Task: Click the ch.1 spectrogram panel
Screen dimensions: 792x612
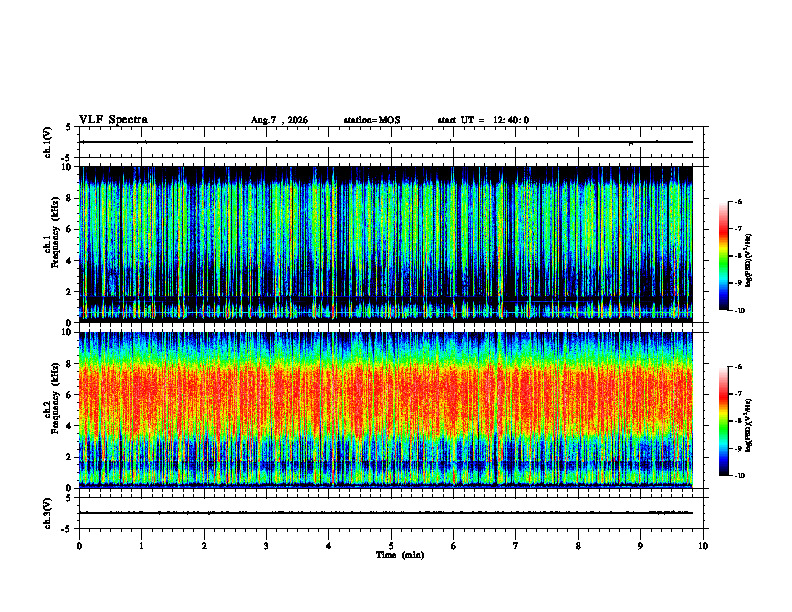Action: tap(386, 244)
